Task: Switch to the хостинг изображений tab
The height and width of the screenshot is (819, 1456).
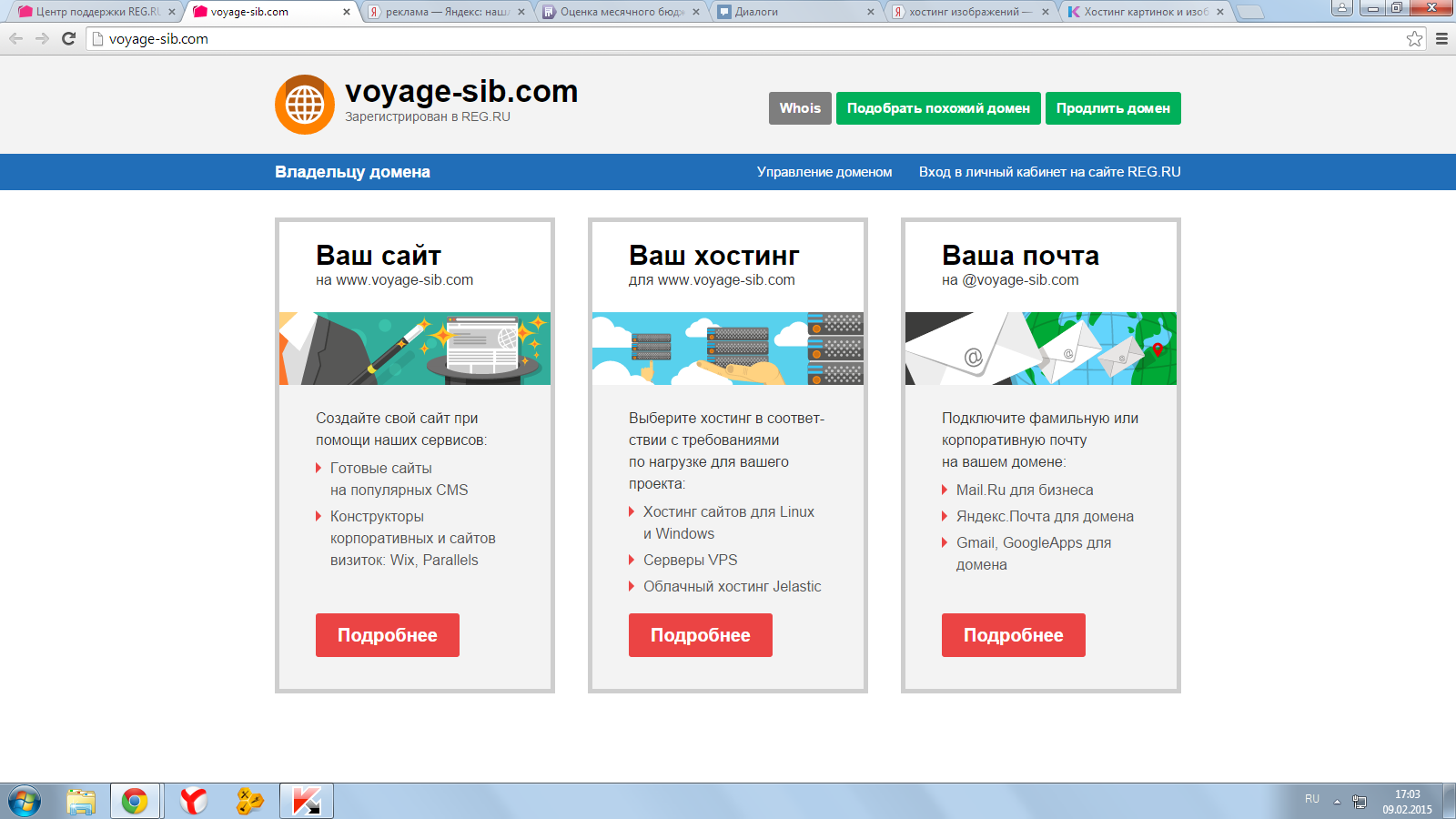Action: (x=970, y=12)
